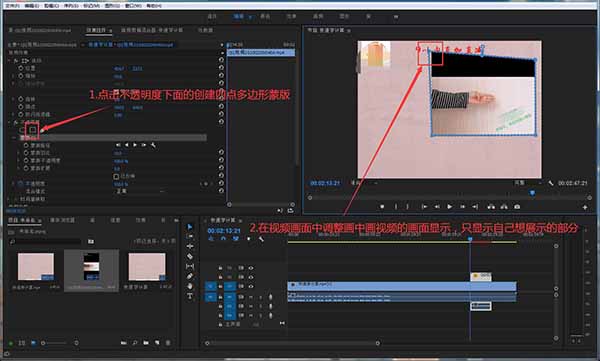
Task: Toggle position stopwatch animation
Action: pyautogui.click(x=21, y=68)
